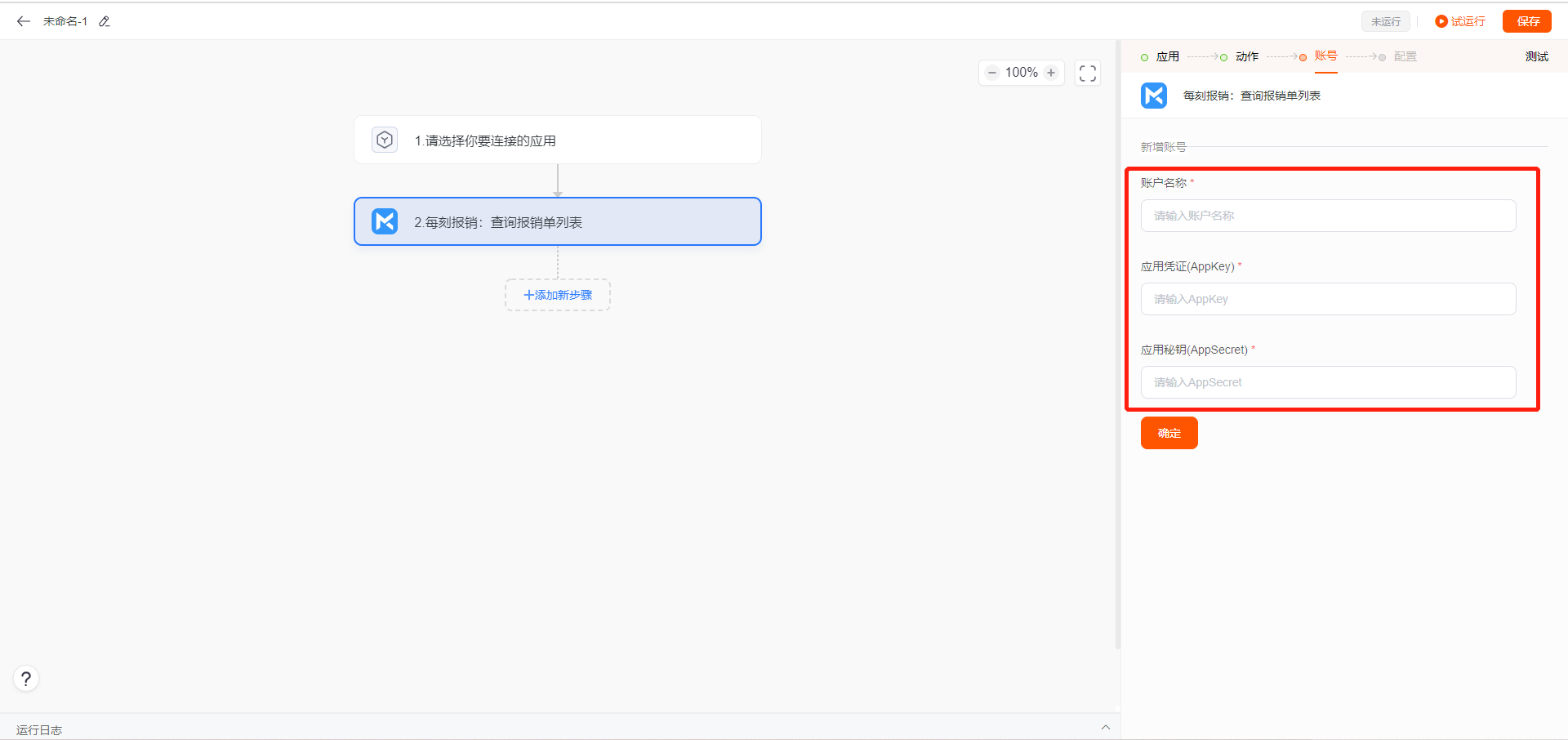Toggle fullscreen canvas view icon
Screen dimensions: 1568x740
[x=1088, y=73]
